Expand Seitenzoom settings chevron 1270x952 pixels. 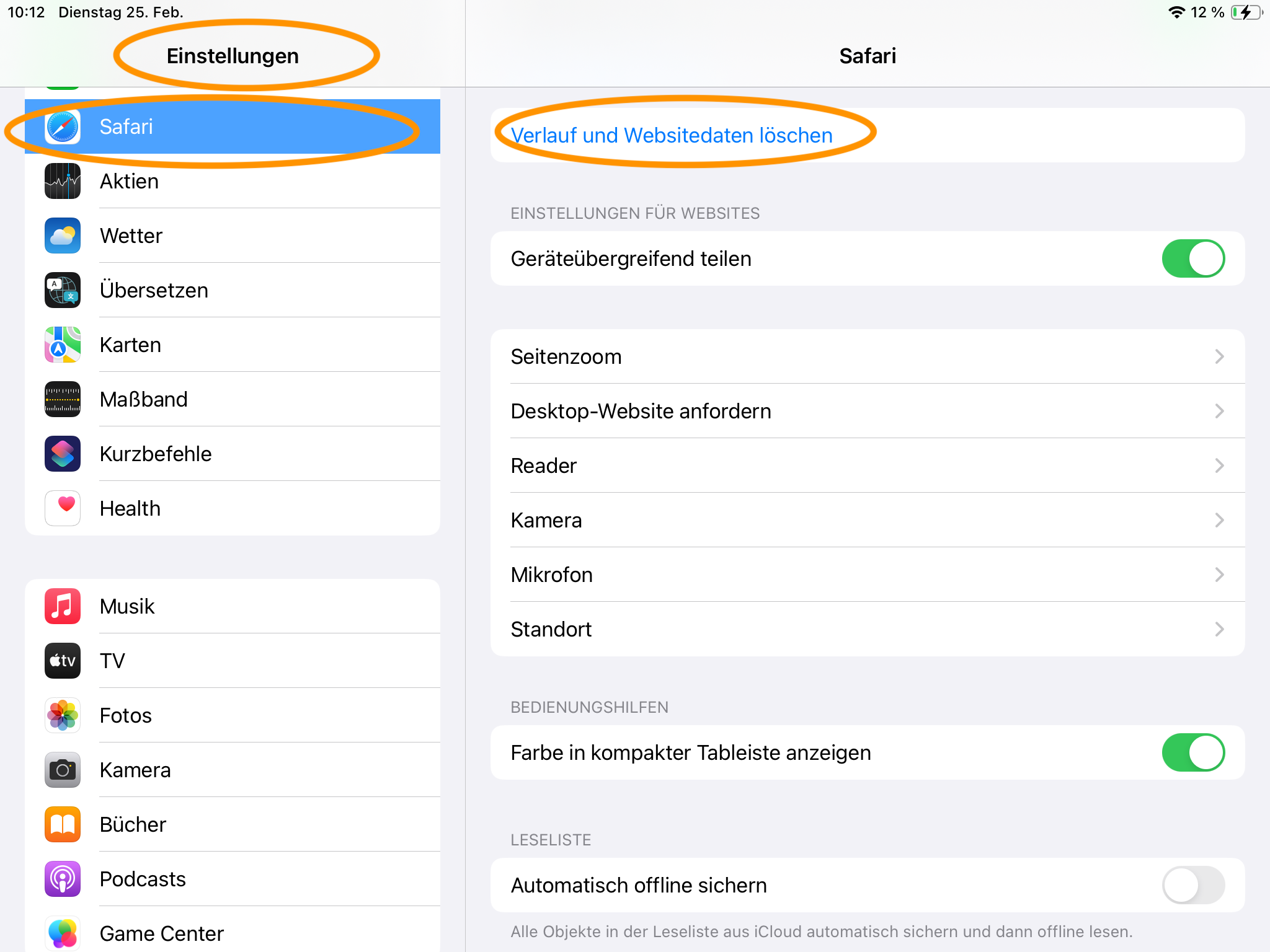coord(1219,356)
